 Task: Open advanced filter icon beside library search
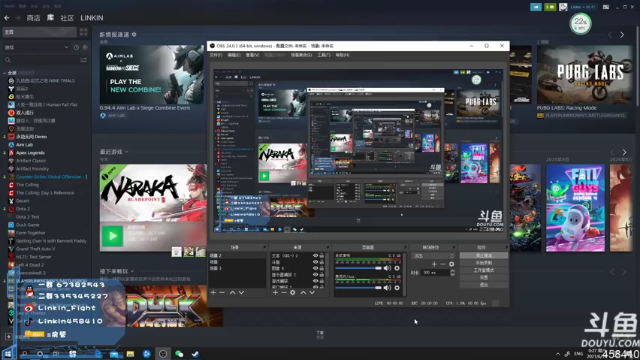(x=84, y=60)
